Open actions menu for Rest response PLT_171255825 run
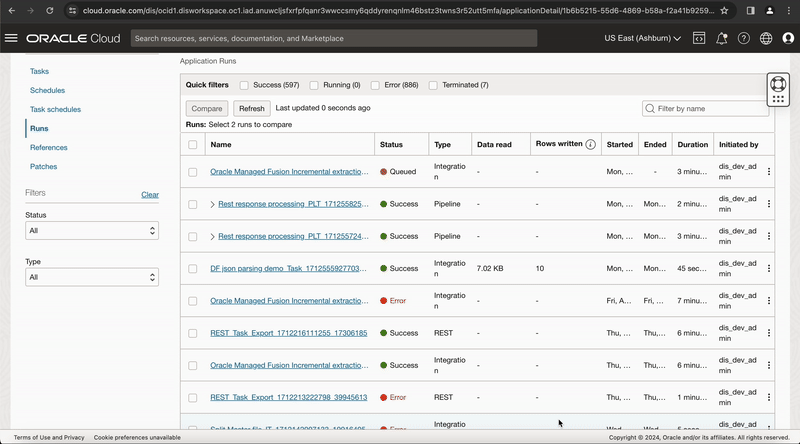Viewport: 800px width, 444px height. pyautogui.click(x=769, y=204)
